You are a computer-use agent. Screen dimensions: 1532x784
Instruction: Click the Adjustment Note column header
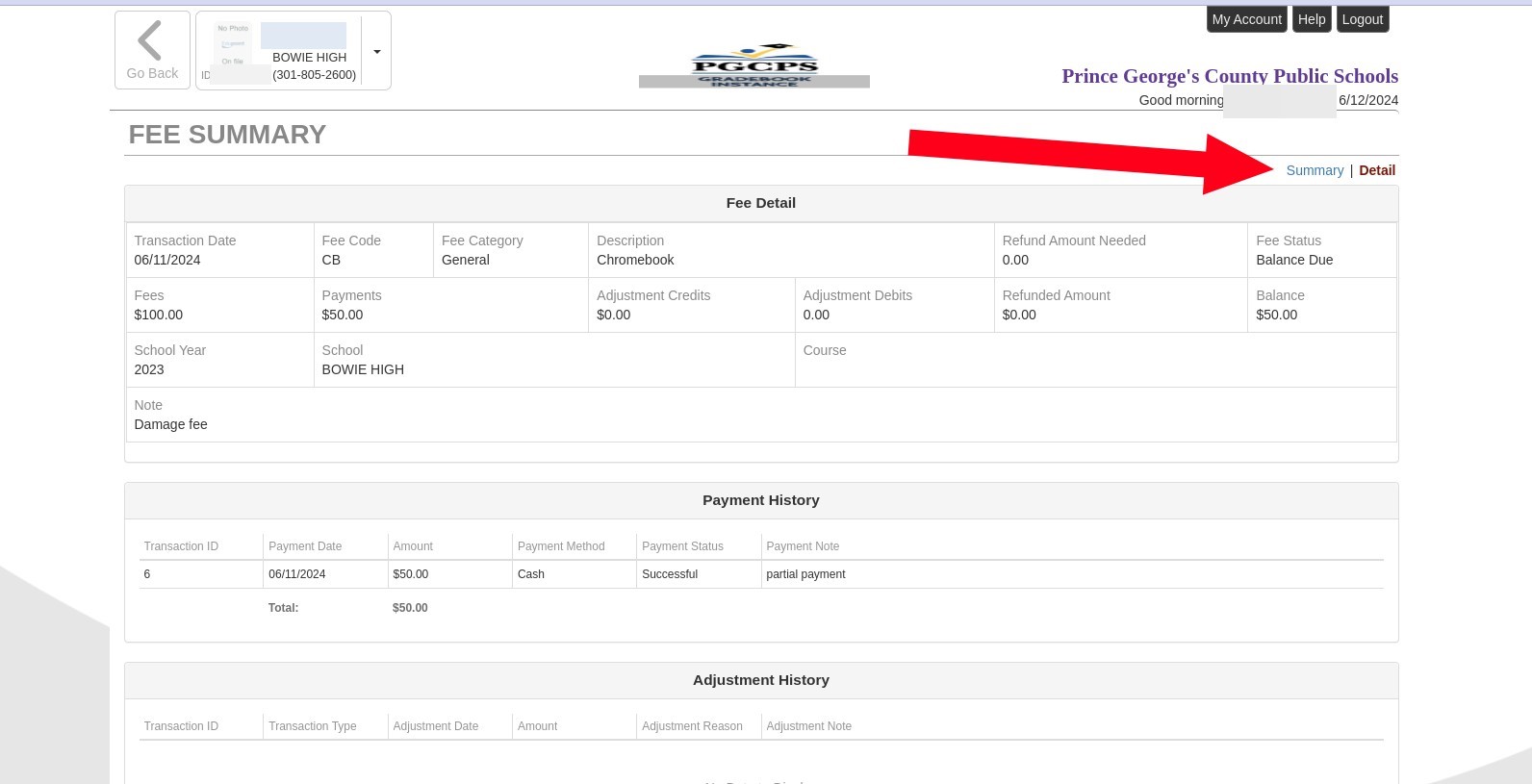(808, 726)
